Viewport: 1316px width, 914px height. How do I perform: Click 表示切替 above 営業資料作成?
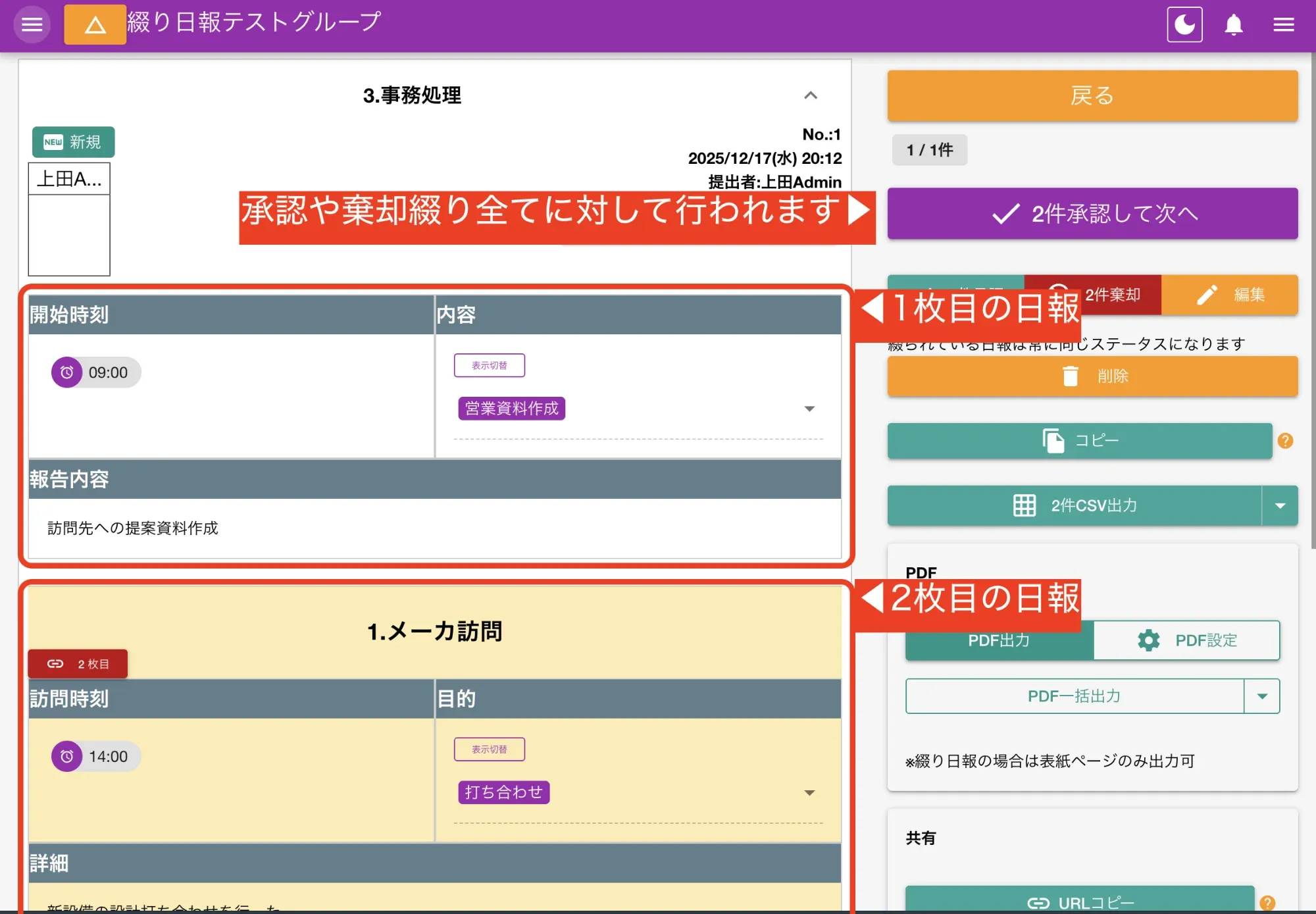click(489, 365)
